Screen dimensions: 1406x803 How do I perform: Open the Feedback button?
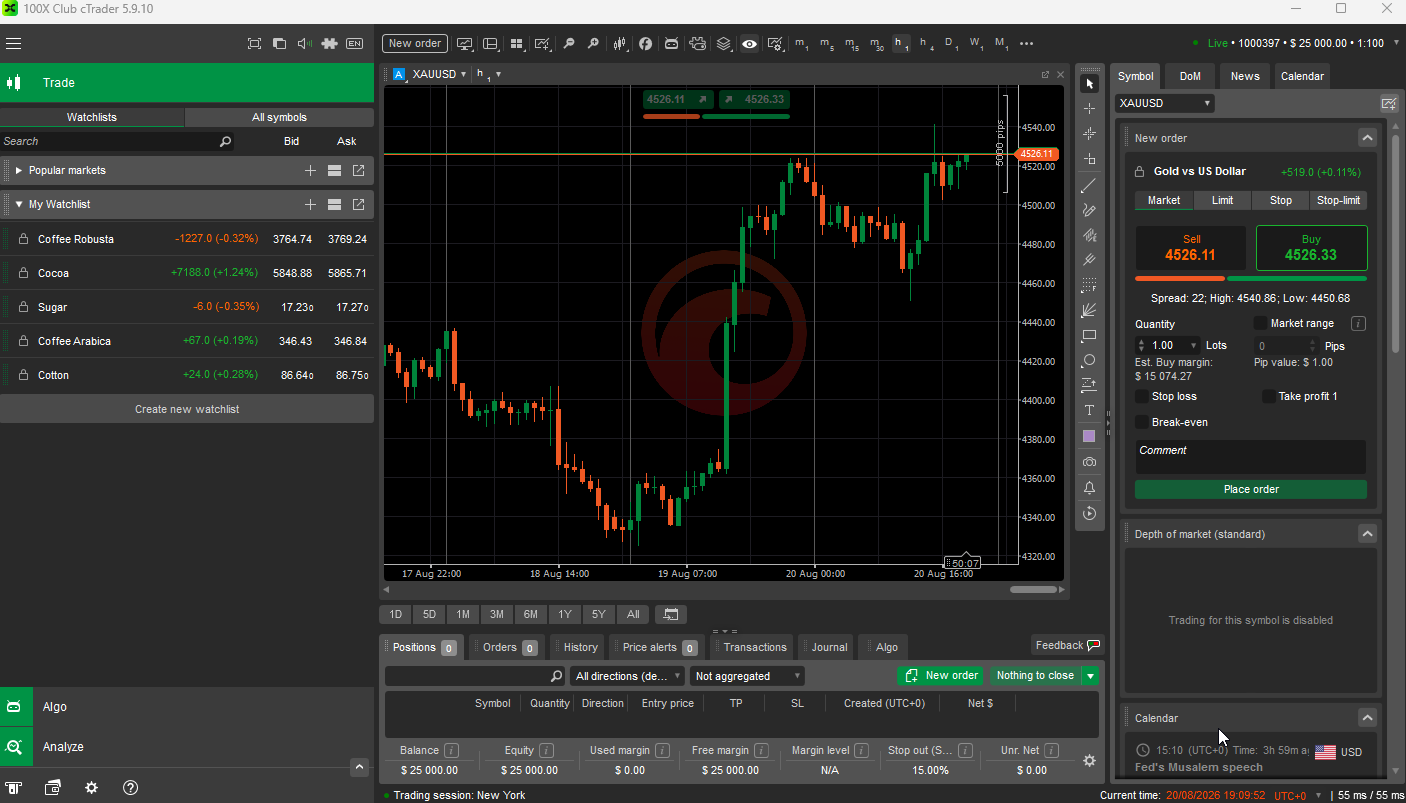[x=1068, y=645]
